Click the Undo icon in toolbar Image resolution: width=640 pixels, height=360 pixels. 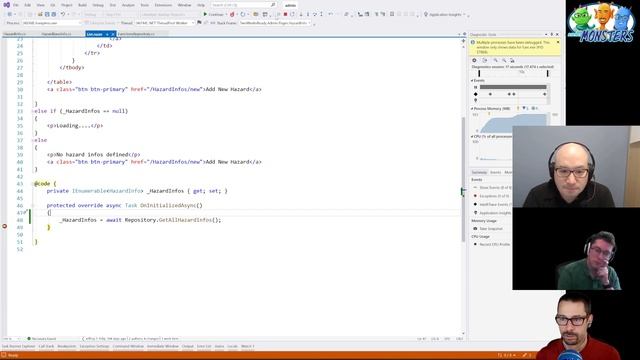click(63, 14)
